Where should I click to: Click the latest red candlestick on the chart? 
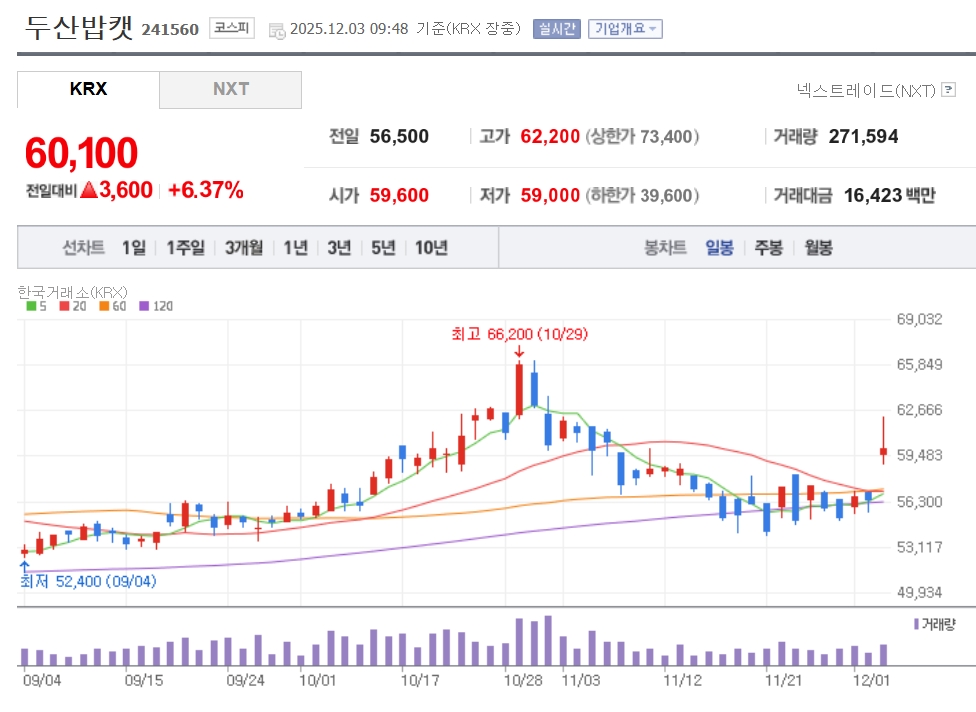[x=883, y=441]
